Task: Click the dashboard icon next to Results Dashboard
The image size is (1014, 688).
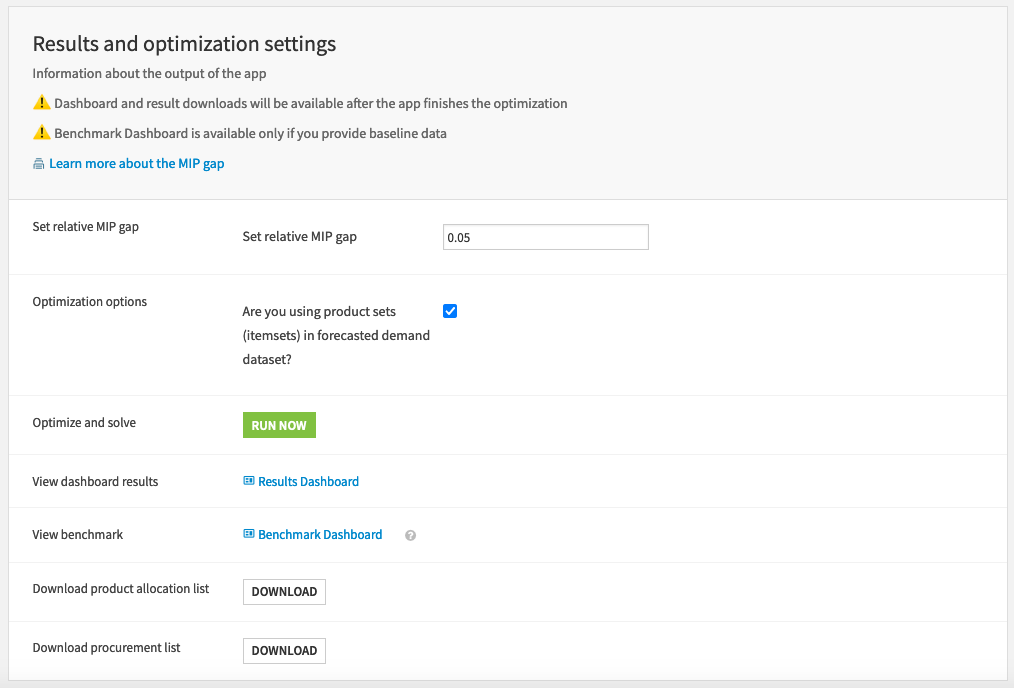Action: point(248,480)
